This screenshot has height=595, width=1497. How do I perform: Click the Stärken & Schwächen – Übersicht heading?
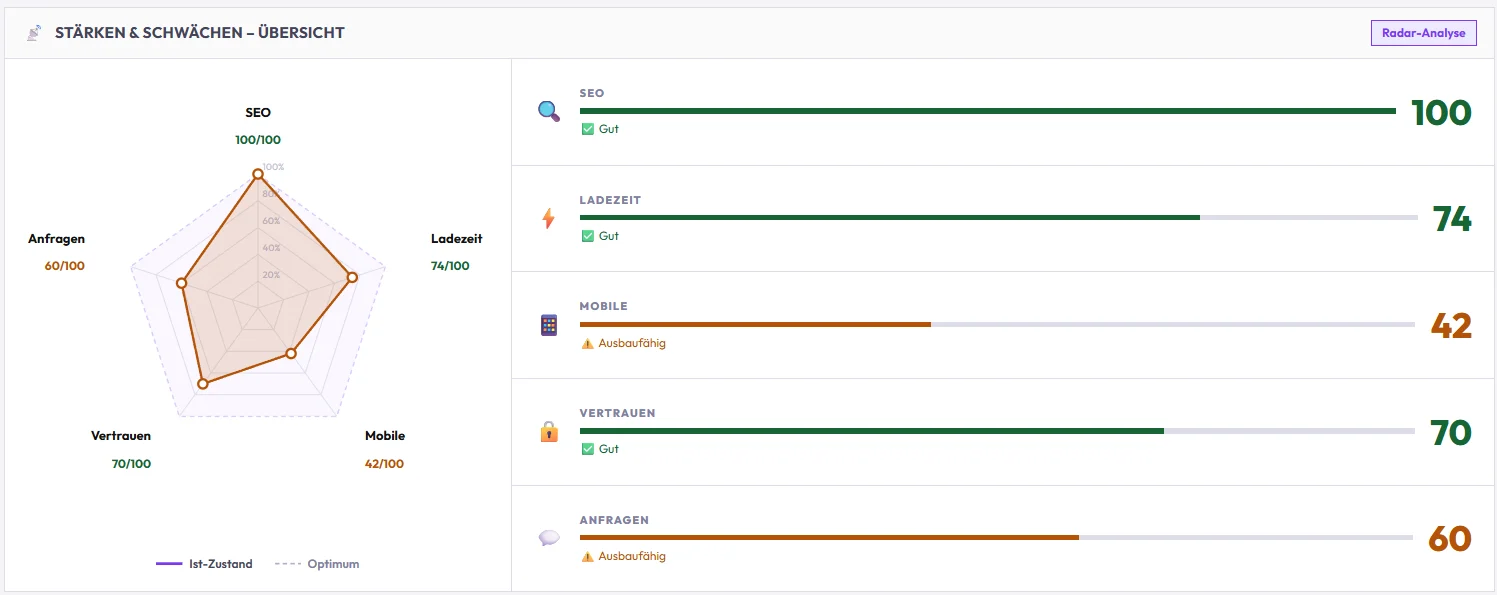pyautogui.click(x=200, y=33)
